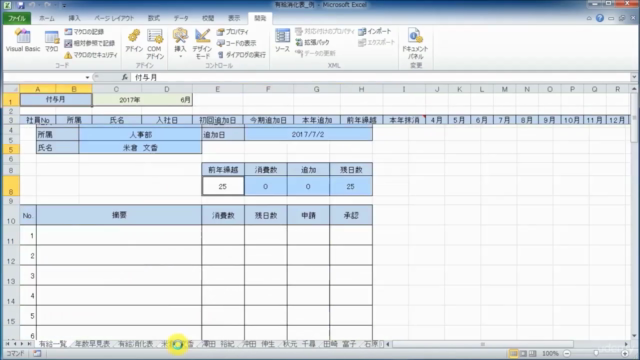Select Normal view in status bar
This screenshot has height=360, width=640.
pos(513,353)
